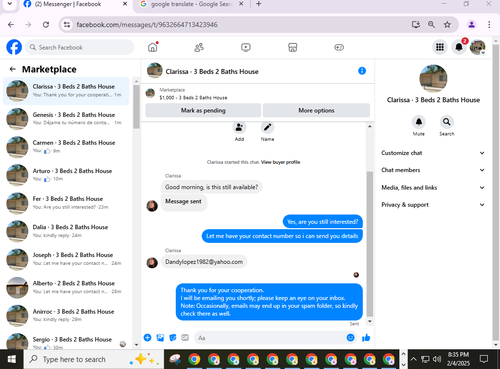
Task: Open the Watch video icon
Action: coord(246,47)
